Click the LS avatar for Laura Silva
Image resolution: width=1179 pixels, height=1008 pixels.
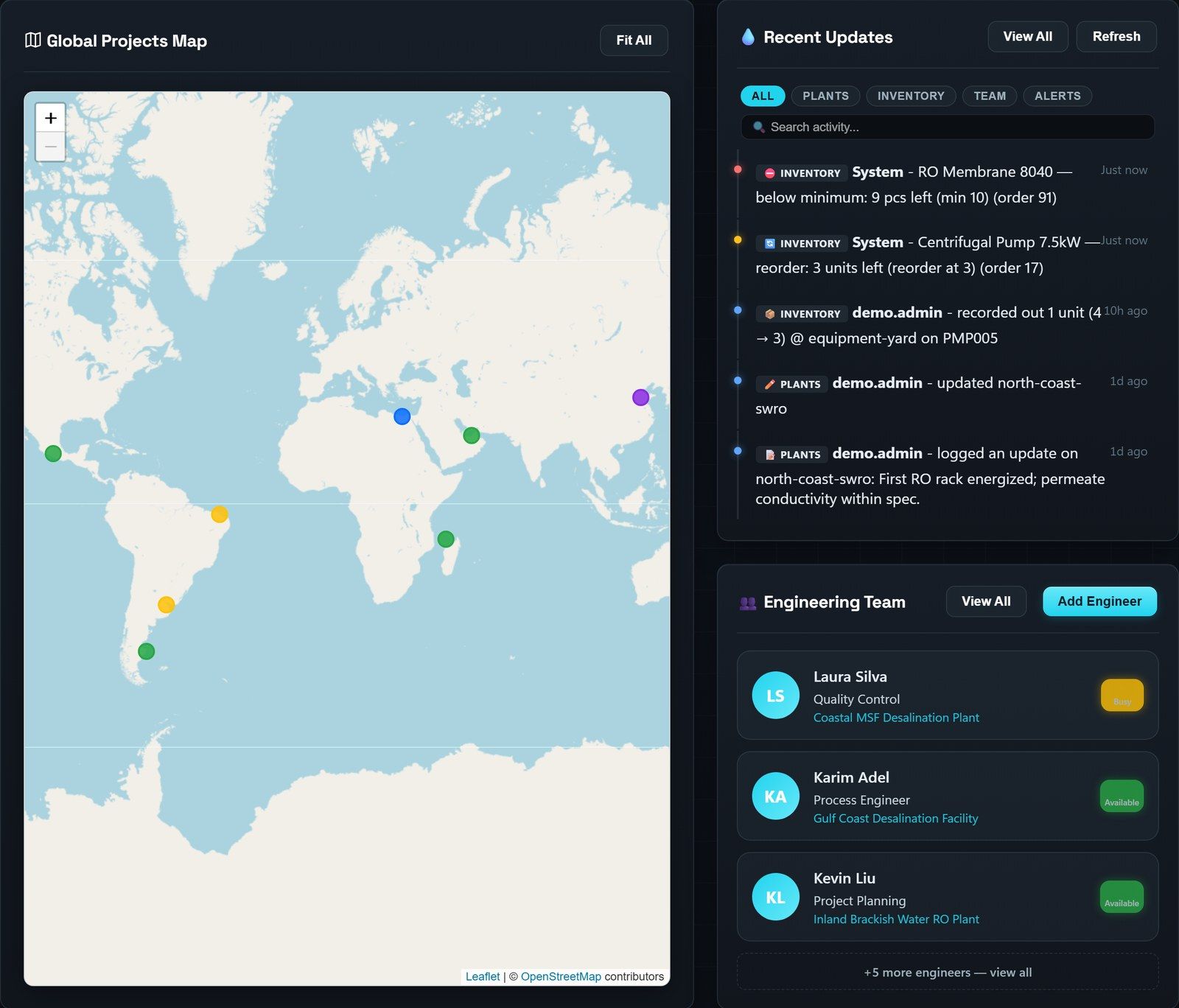tap(775, 696)
